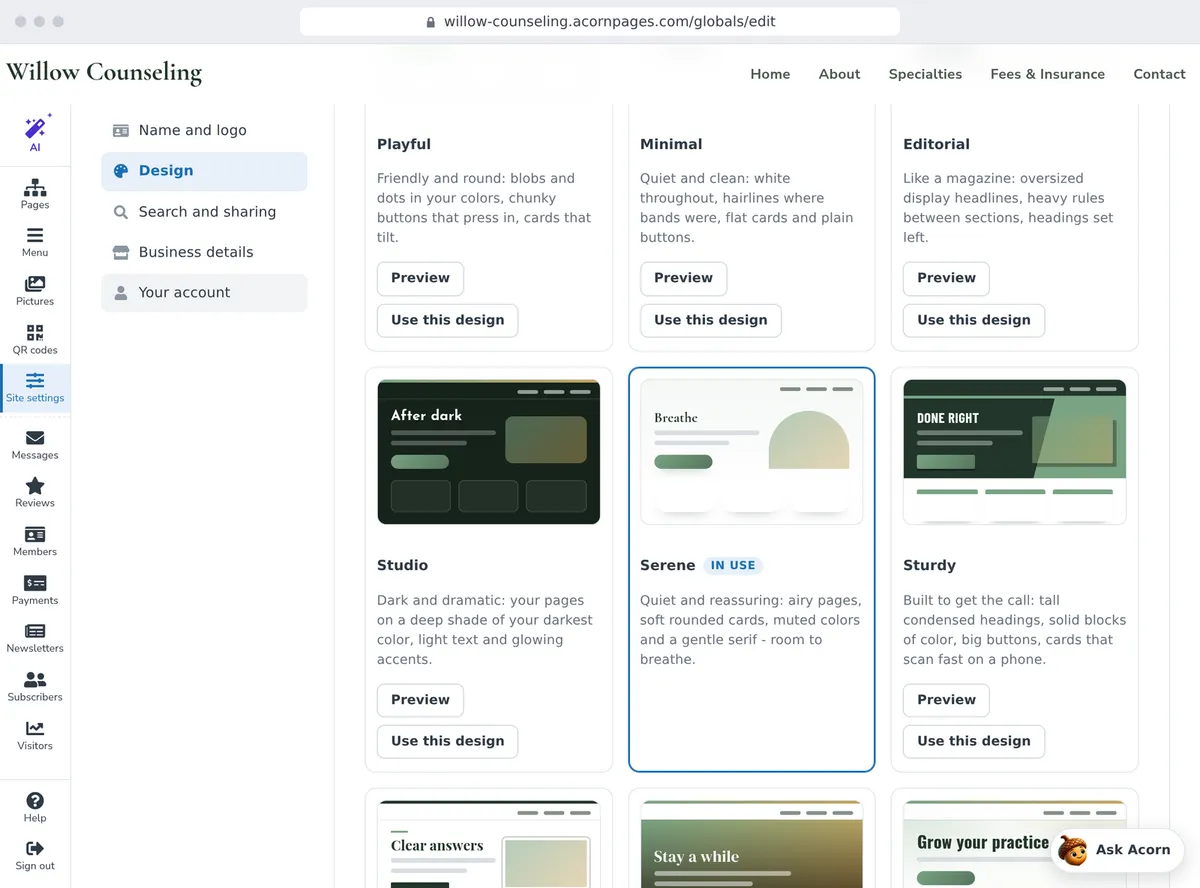The width and height of the screenshot is (1200, 888).
Task: Open Contact in site navigation
Action: (1159, 74)
